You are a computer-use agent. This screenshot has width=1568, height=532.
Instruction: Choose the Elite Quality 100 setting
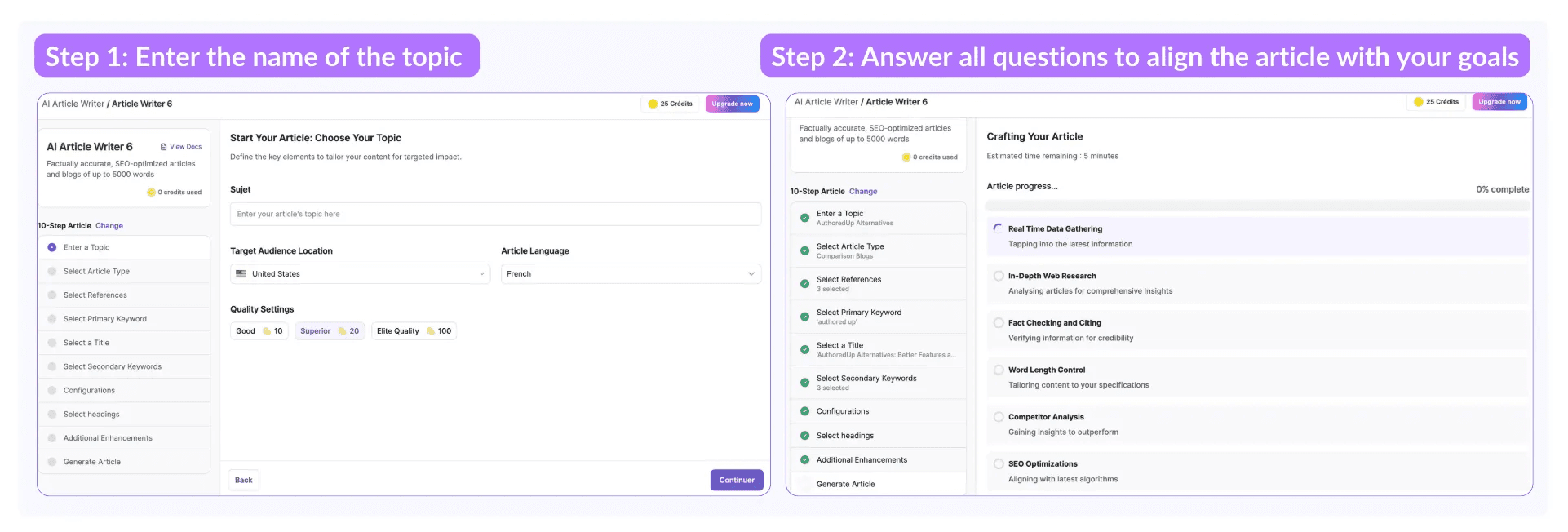coord(414,331)
